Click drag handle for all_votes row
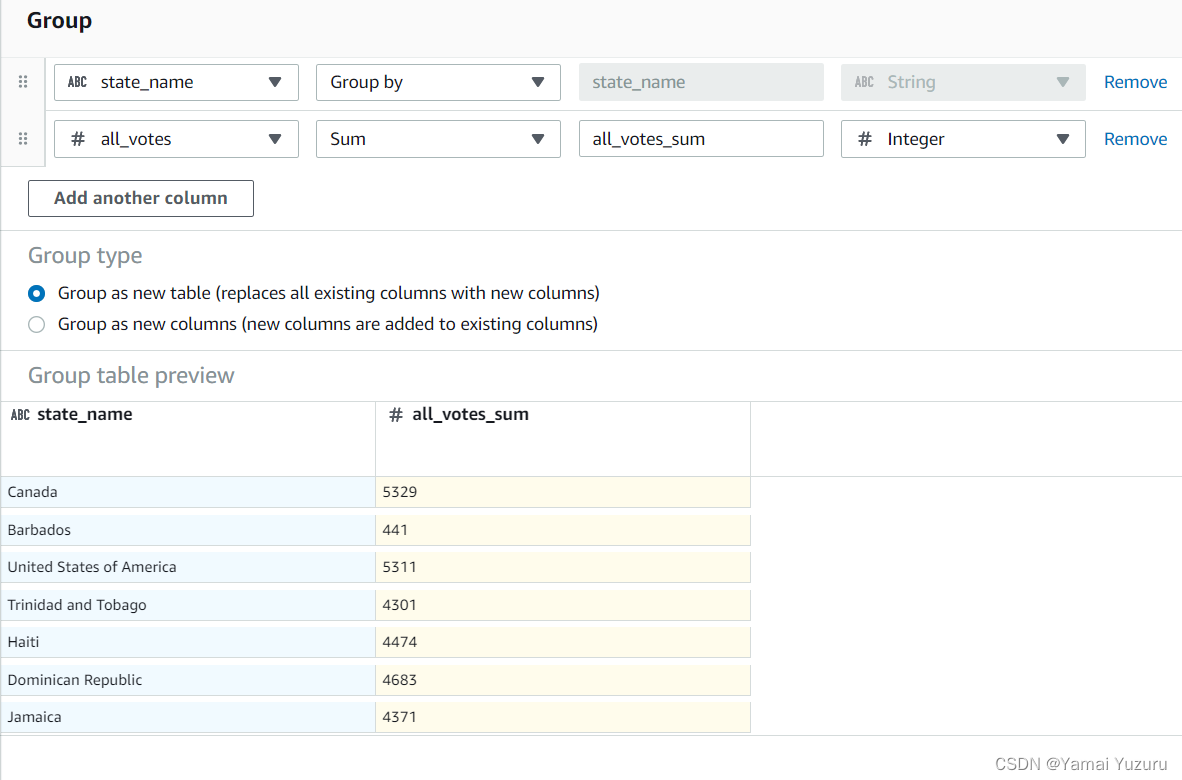The image size is (1182, 780). click(23, 139)
